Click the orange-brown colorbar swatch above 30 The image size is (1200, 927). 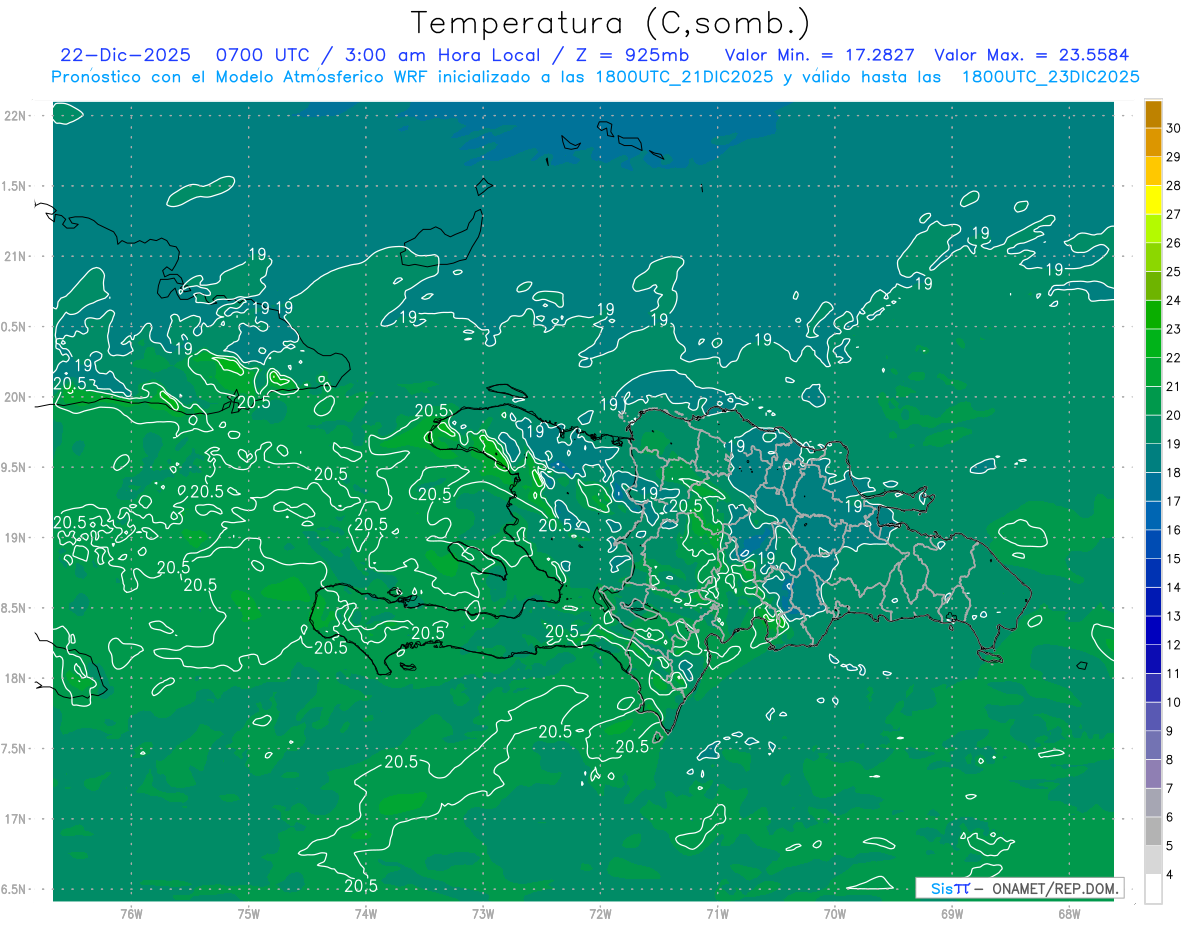pyautogui.click(x=1153, y=115)
